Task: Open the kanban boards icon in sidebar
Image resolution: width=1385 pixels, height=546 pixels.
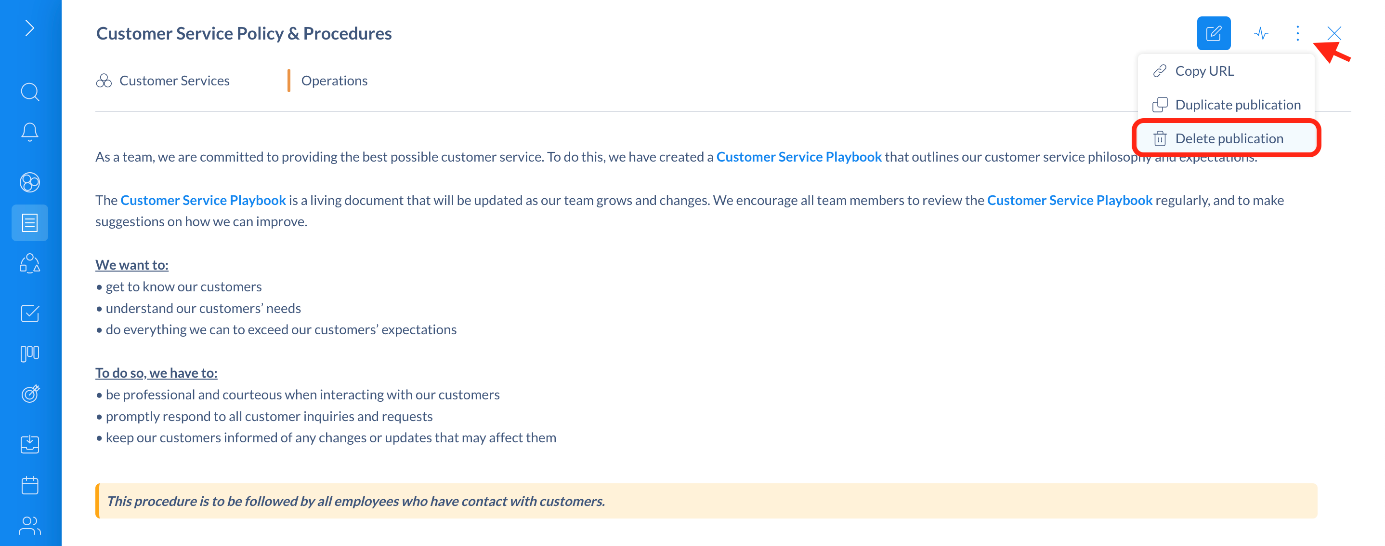Action: tap(30, 354)
